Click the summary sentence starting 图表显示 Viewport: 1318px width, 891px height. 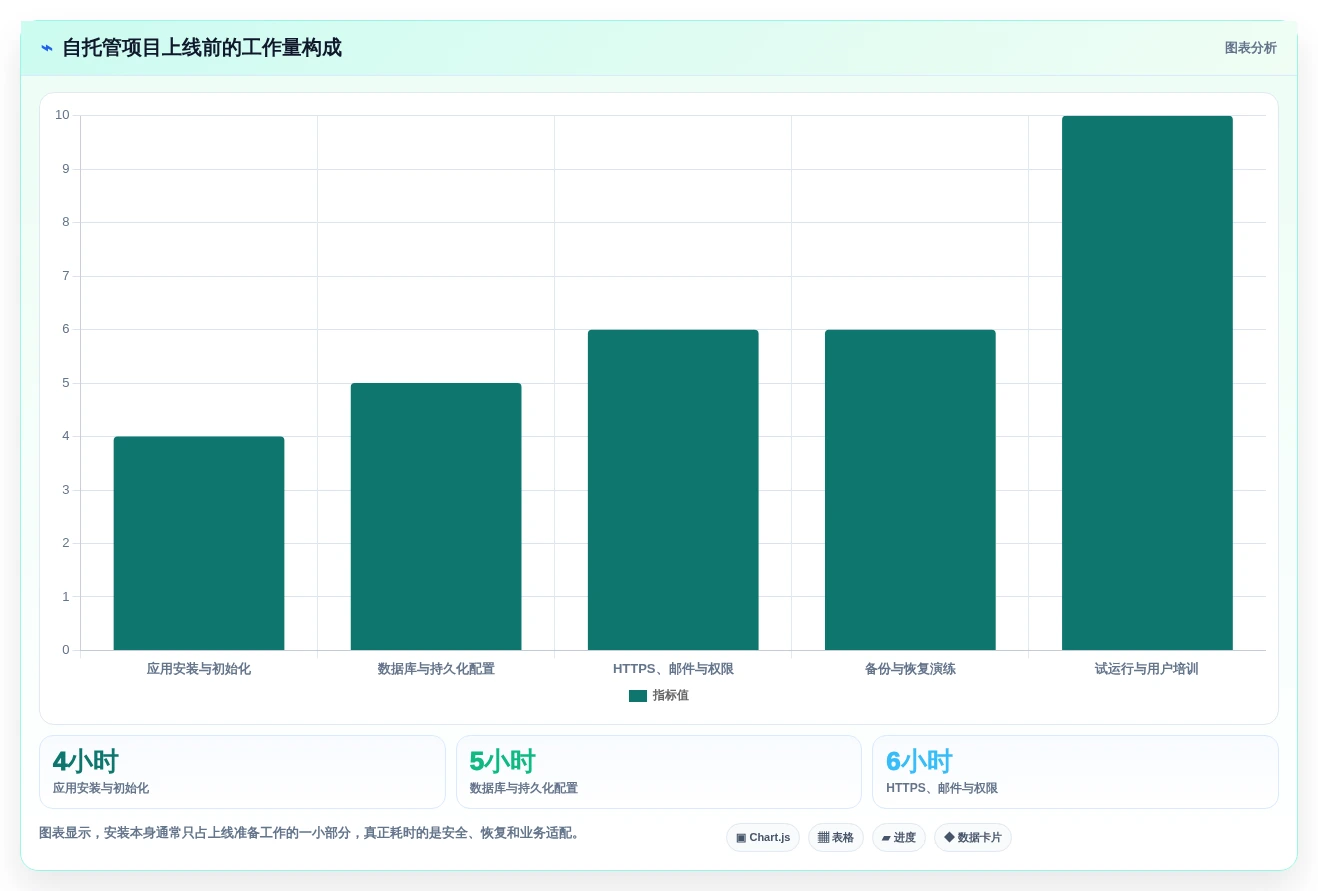pyautogui.click(x=312, y=833)
